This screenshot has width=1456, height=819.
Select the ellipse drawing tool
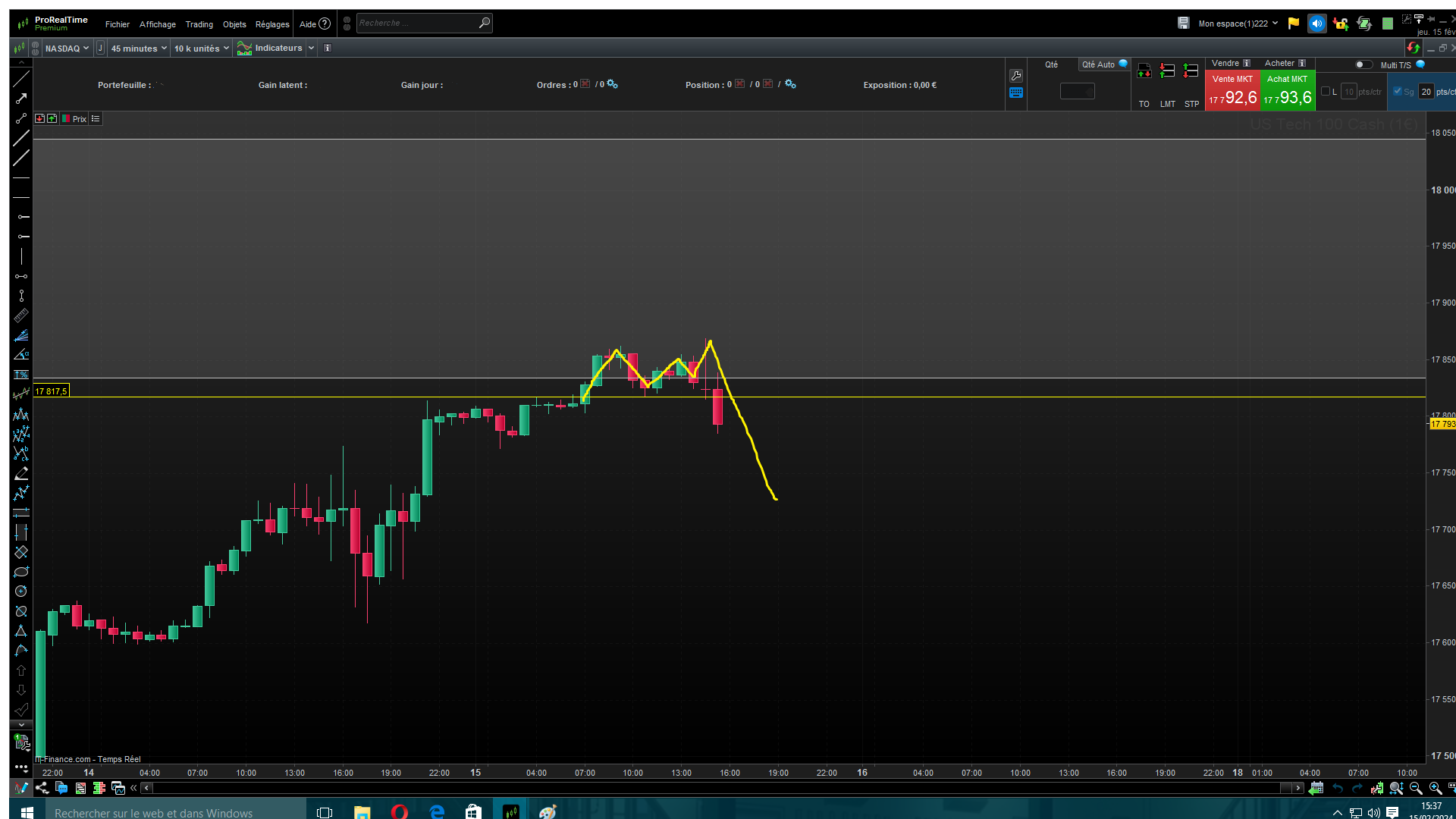(21, 572)
